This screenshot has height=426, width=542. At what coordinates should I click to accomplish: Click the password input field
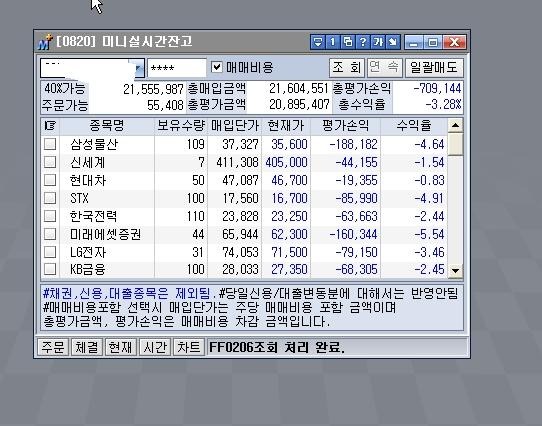coord(177,68)
